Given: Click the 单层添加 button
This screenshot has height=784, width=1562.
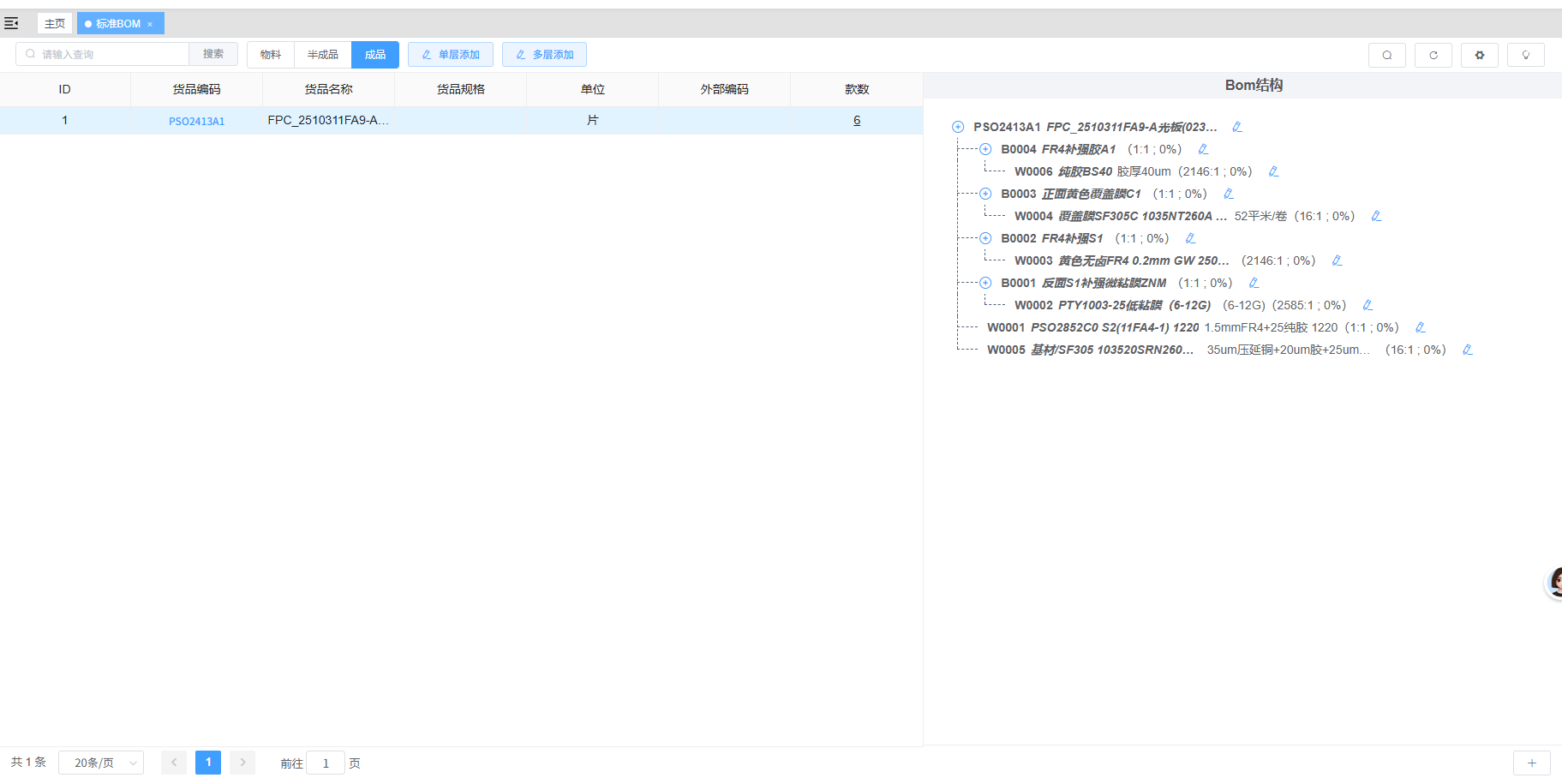Looking at the screenshot, I should 451,55.
